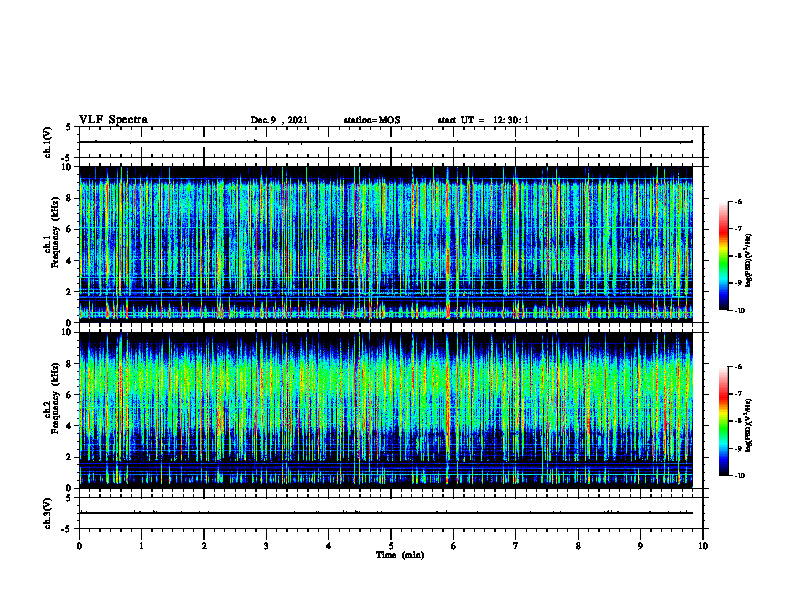Image resolution: width=792 pixels, height=612 pixels.
Task: Click the "VLF Spectra" title text
Action: pos(113,120)
